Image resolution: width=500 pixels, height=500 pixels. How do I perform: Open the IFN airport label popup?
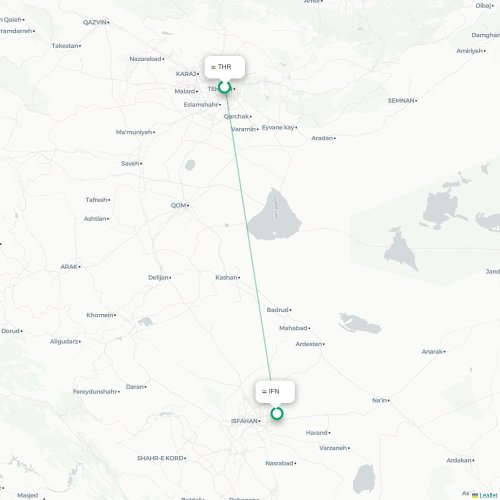point(275,391)
